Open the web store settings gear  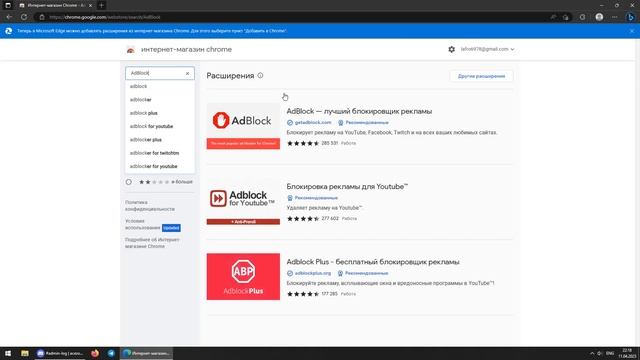coord(451,49)
